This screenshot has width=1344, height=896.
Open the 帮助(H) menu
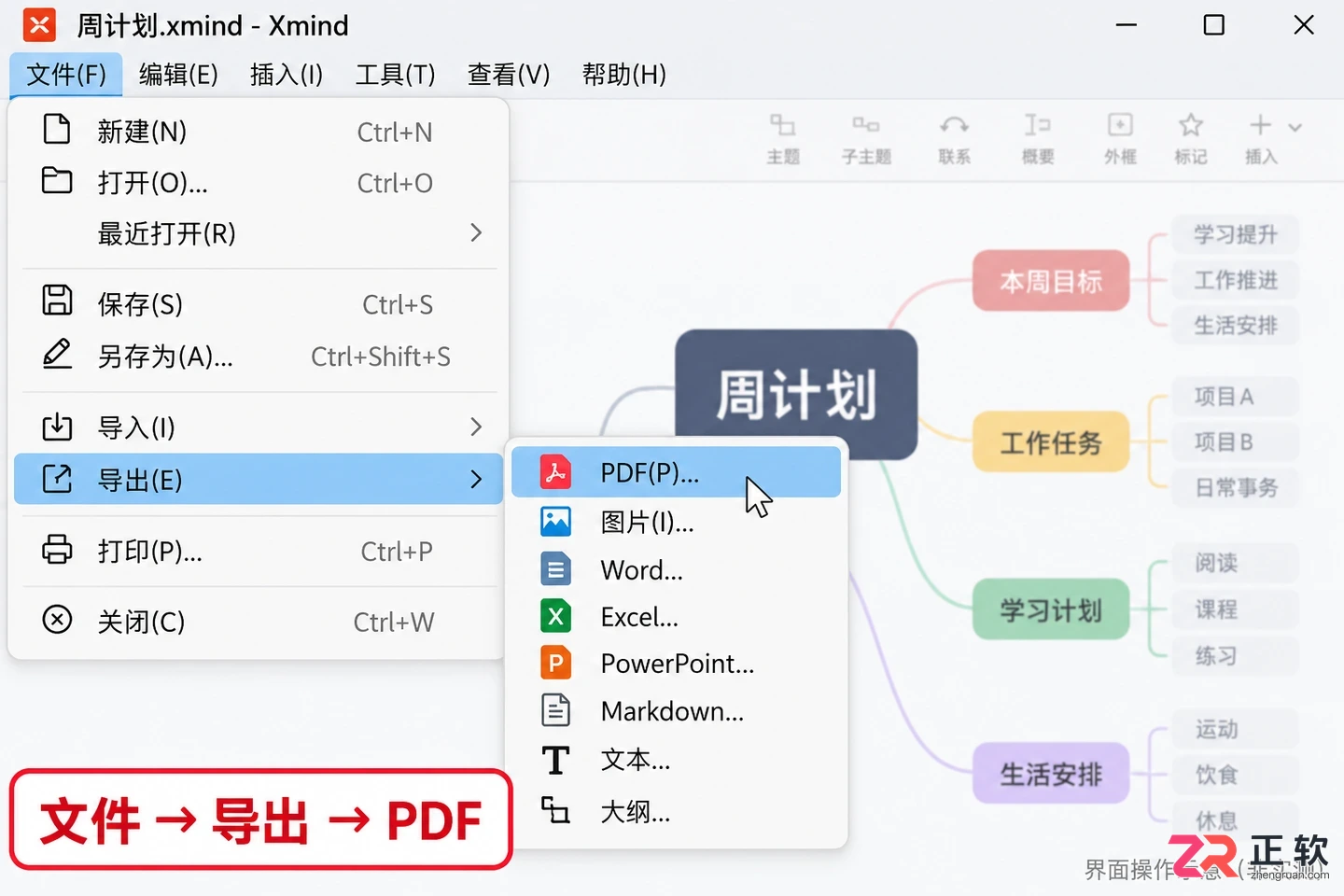point(624,75)
